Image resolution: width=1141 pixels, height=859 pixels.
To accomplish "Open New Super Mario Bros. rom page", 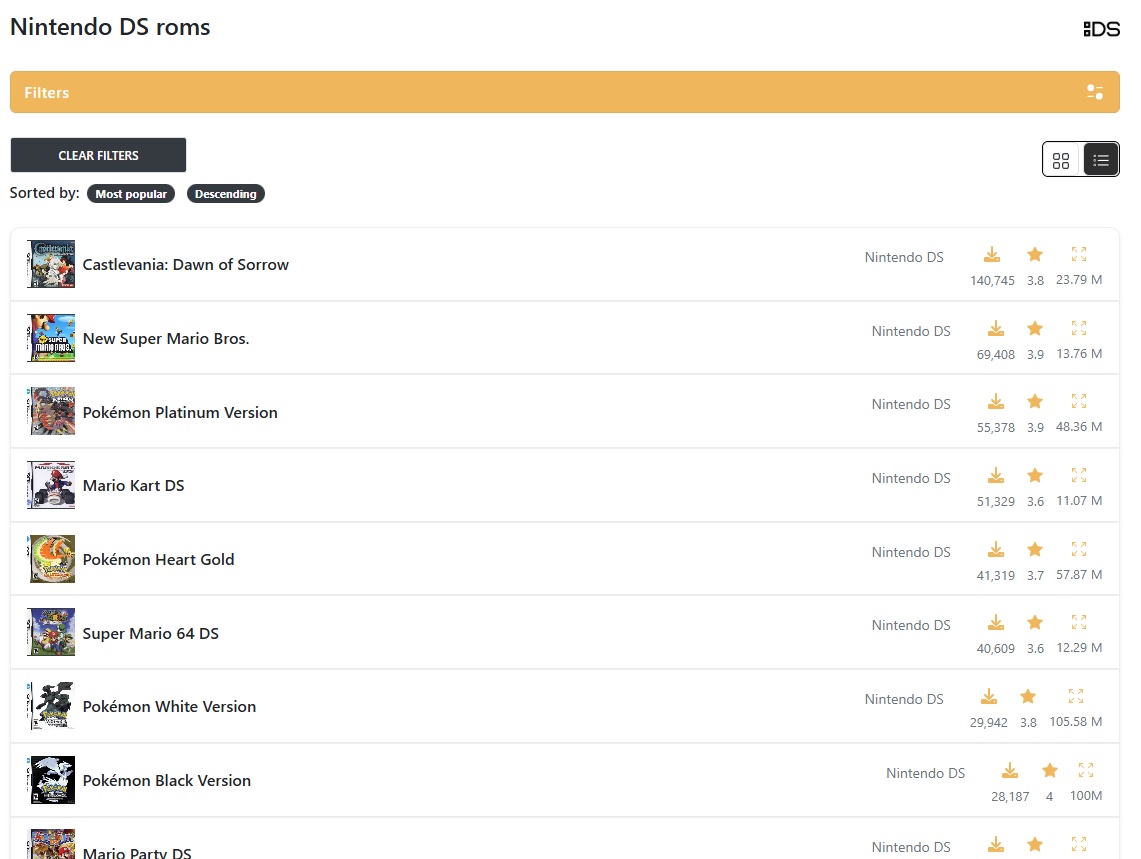I will click(x=166, y=339).
